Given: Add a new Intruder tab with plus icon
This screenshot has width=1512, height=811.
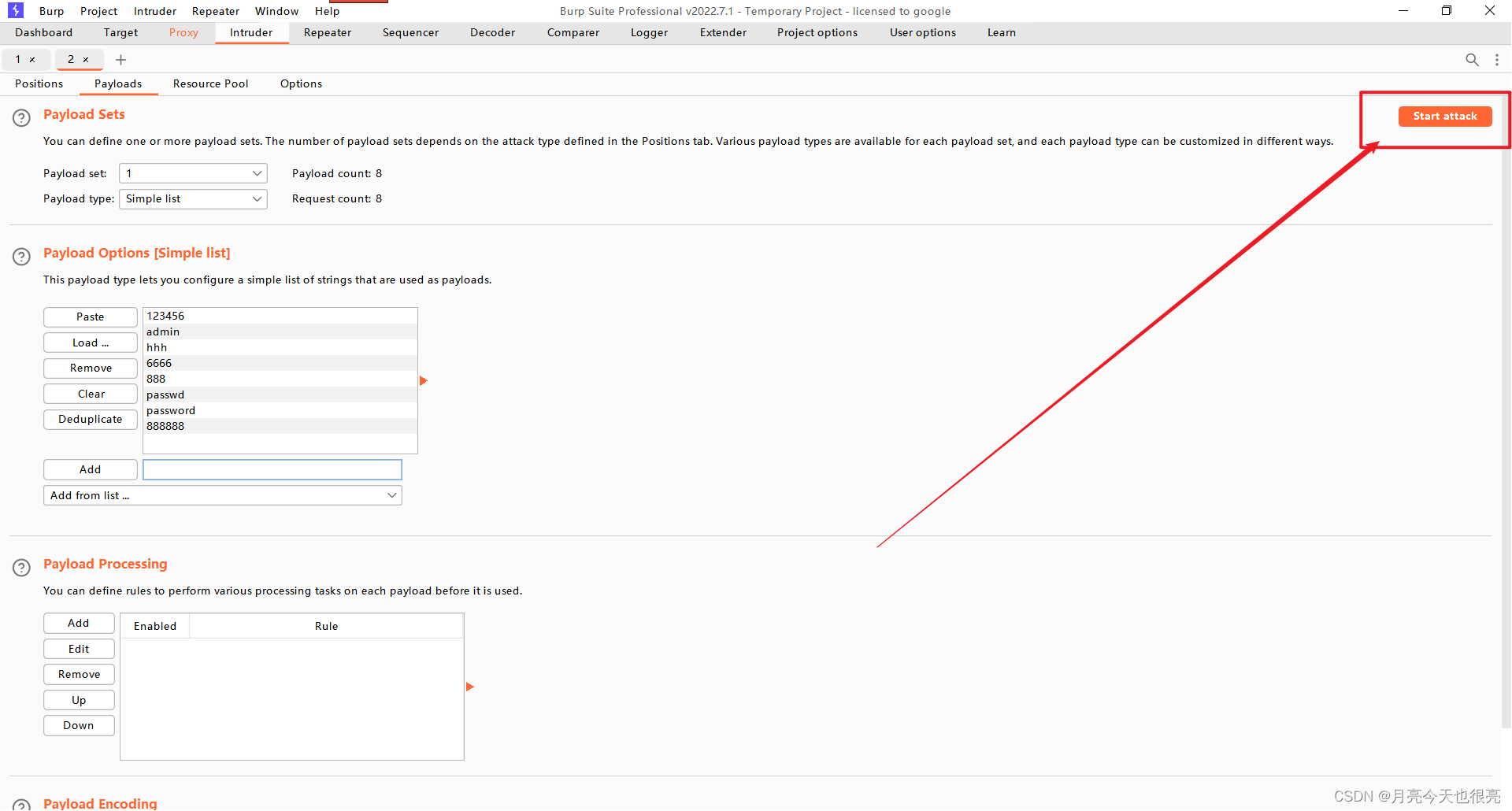Looking at the screenshot, I should pos(120,60).
